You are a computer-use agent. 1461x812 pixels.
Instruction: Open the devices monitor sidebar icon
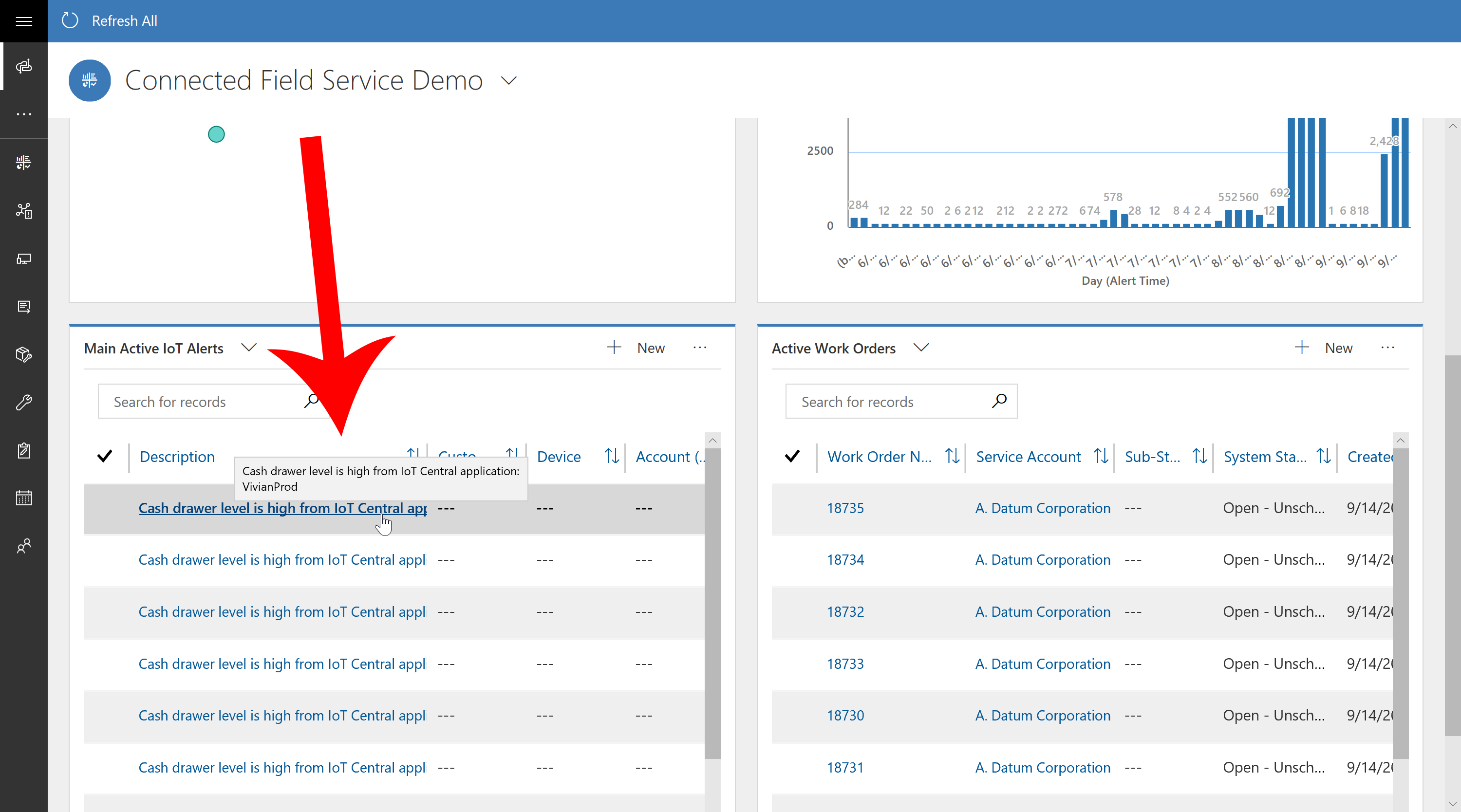coord(24,258)
